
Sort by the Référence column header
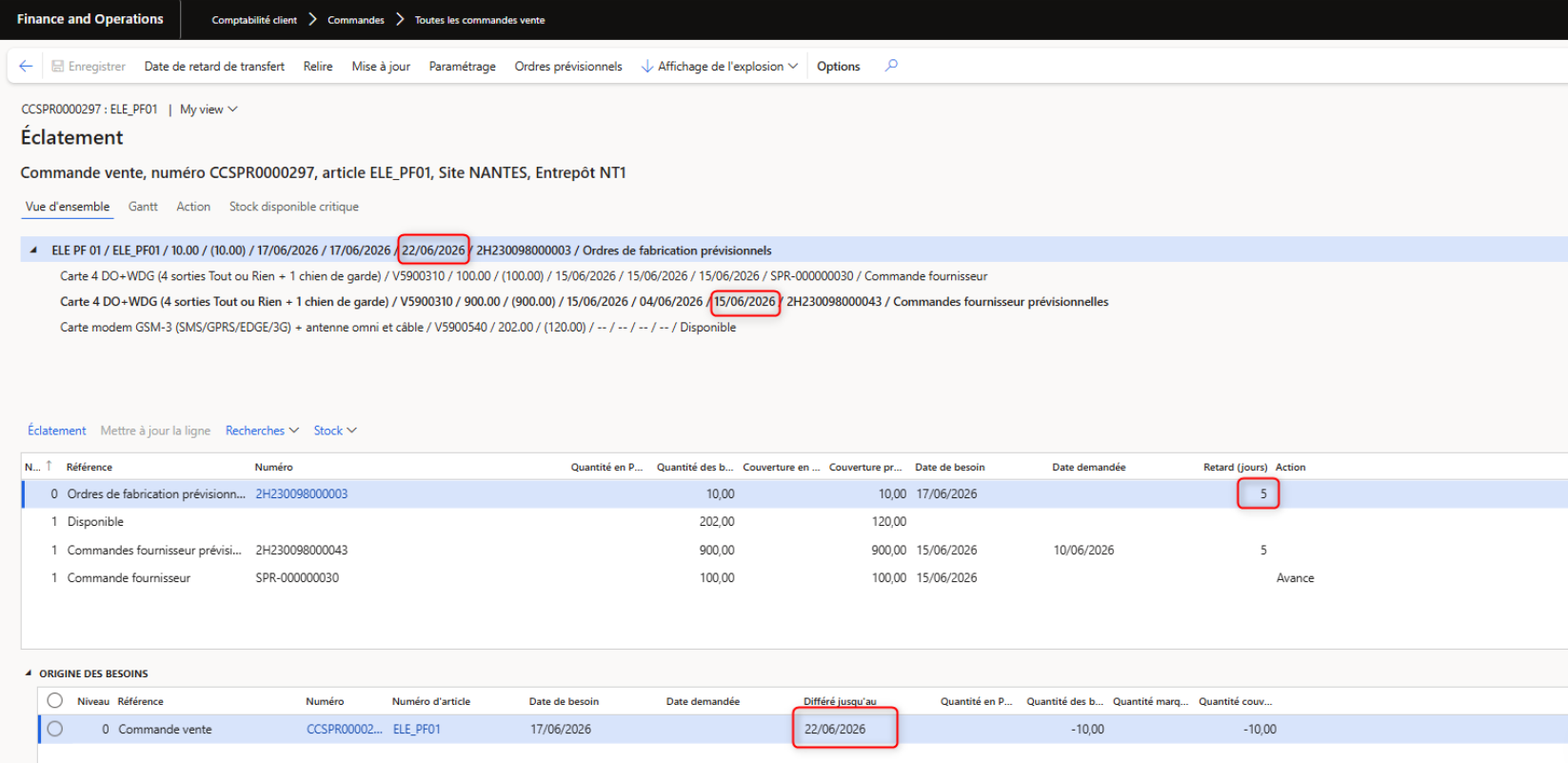tap(89, 468)
